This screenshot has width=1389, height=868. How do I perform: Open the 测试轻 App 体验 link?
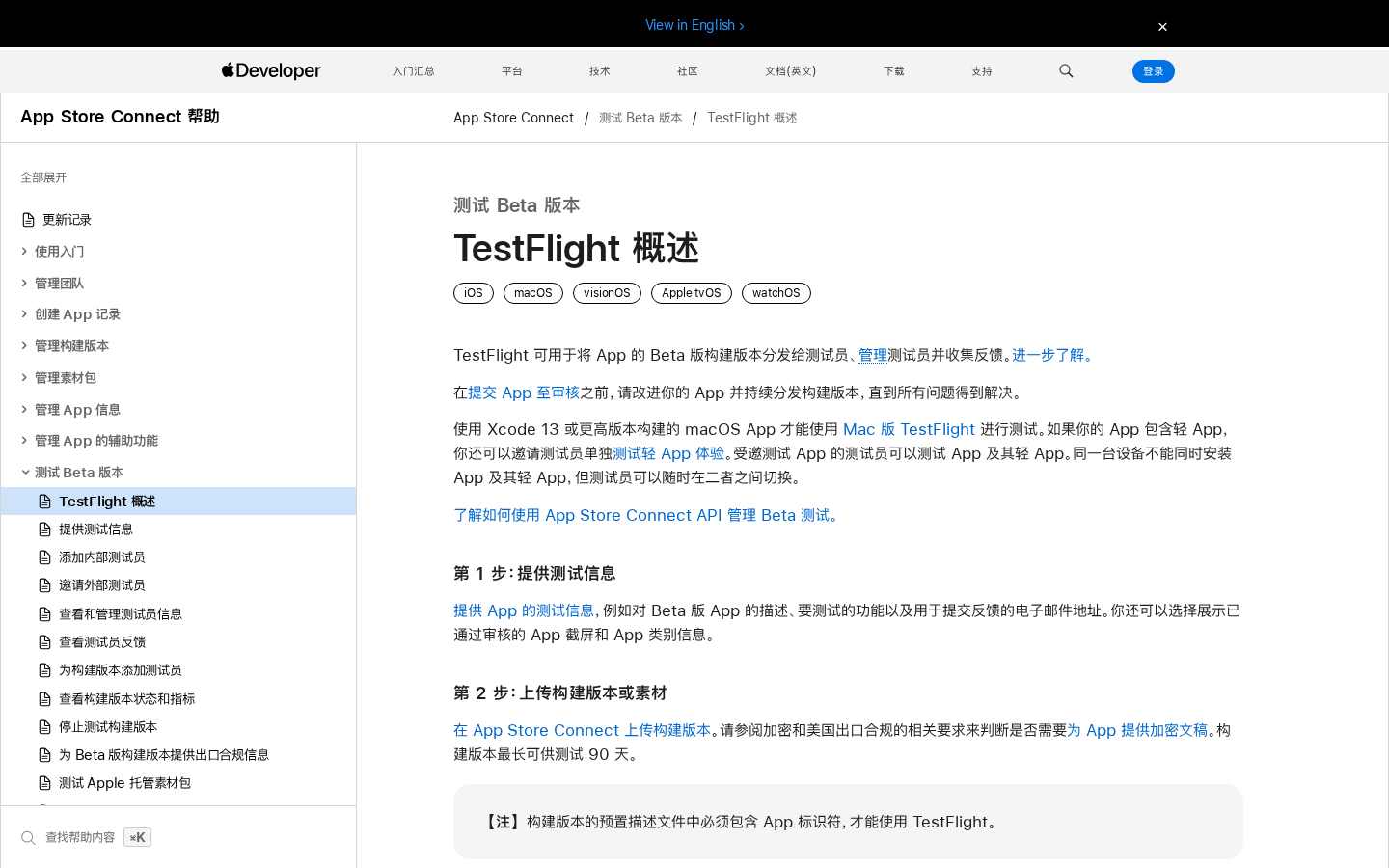(x=668, y=453)
